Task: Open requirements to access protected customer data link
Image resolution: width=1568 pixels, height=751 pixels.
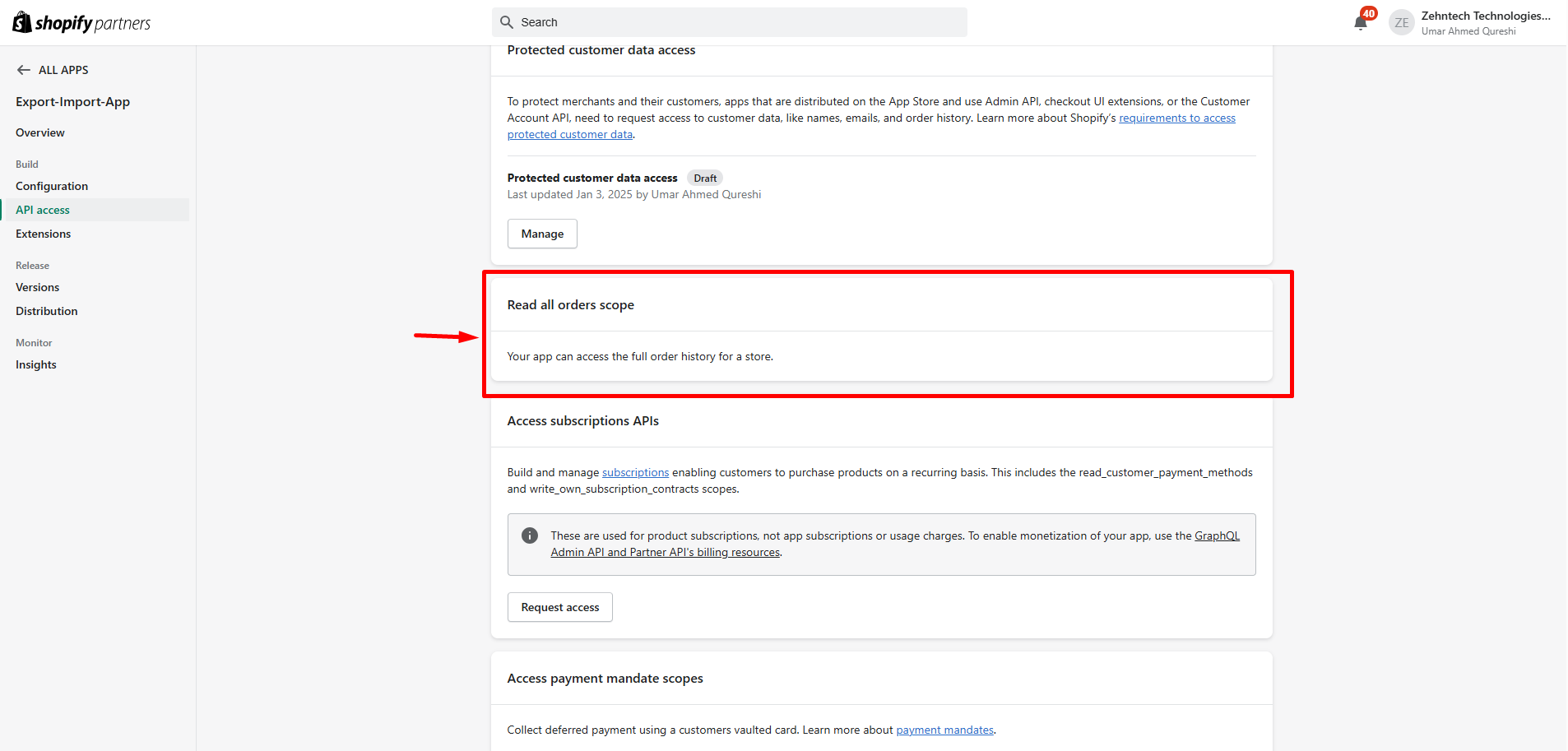Action: coord(1177,118)
